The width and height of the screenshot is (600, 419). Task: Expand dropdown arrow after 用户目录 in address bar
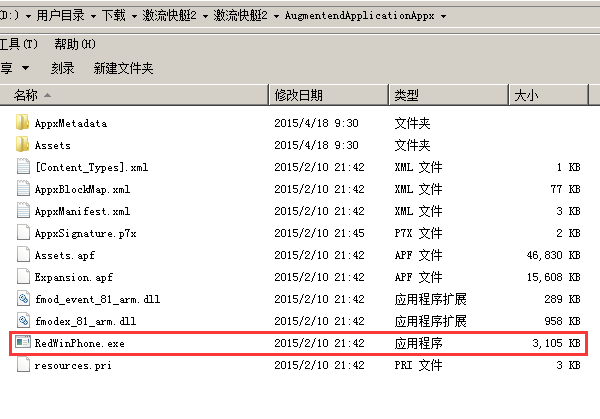[93, 16]
